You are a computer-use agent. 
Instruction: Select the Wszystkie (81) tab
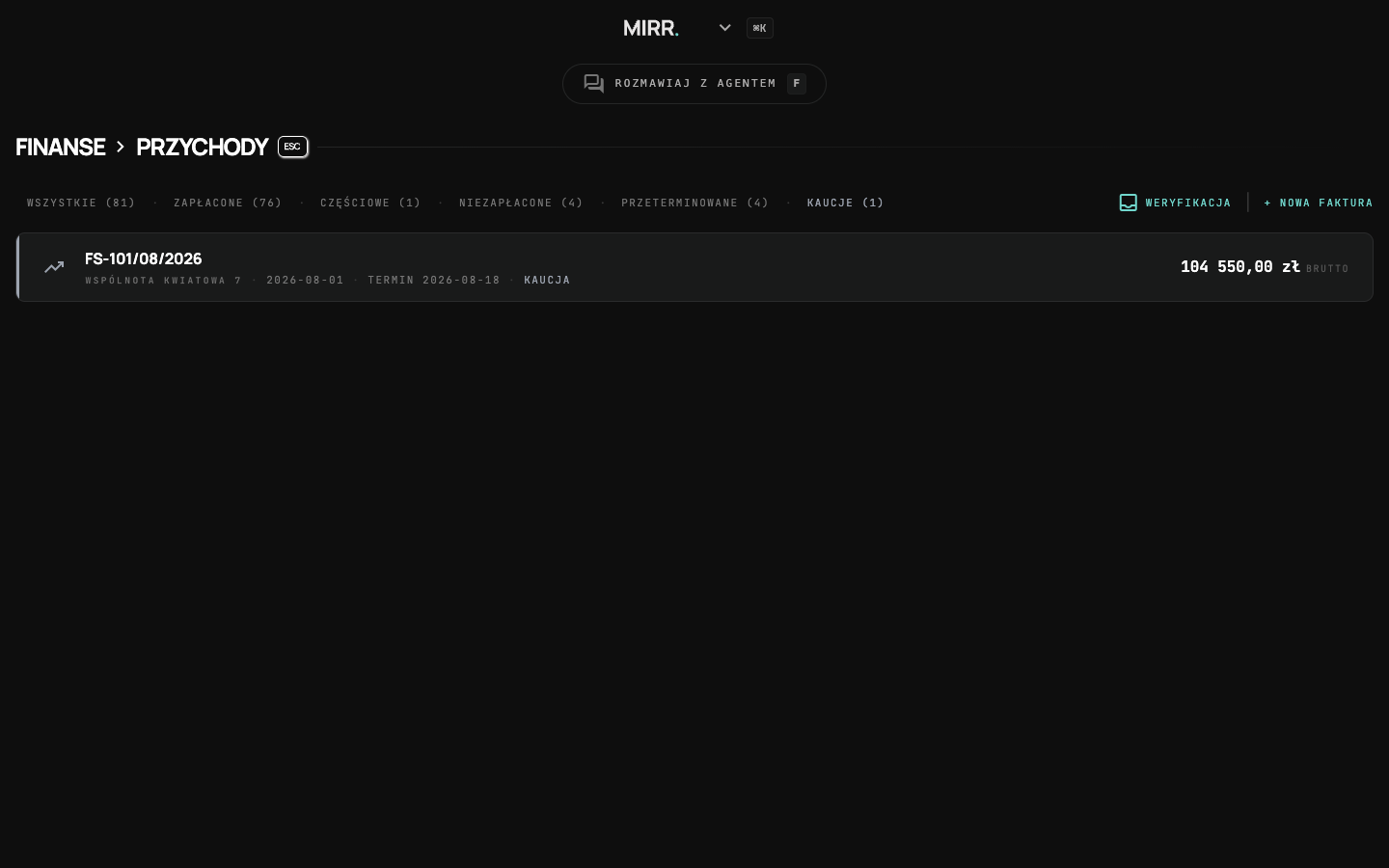[81, 203]
